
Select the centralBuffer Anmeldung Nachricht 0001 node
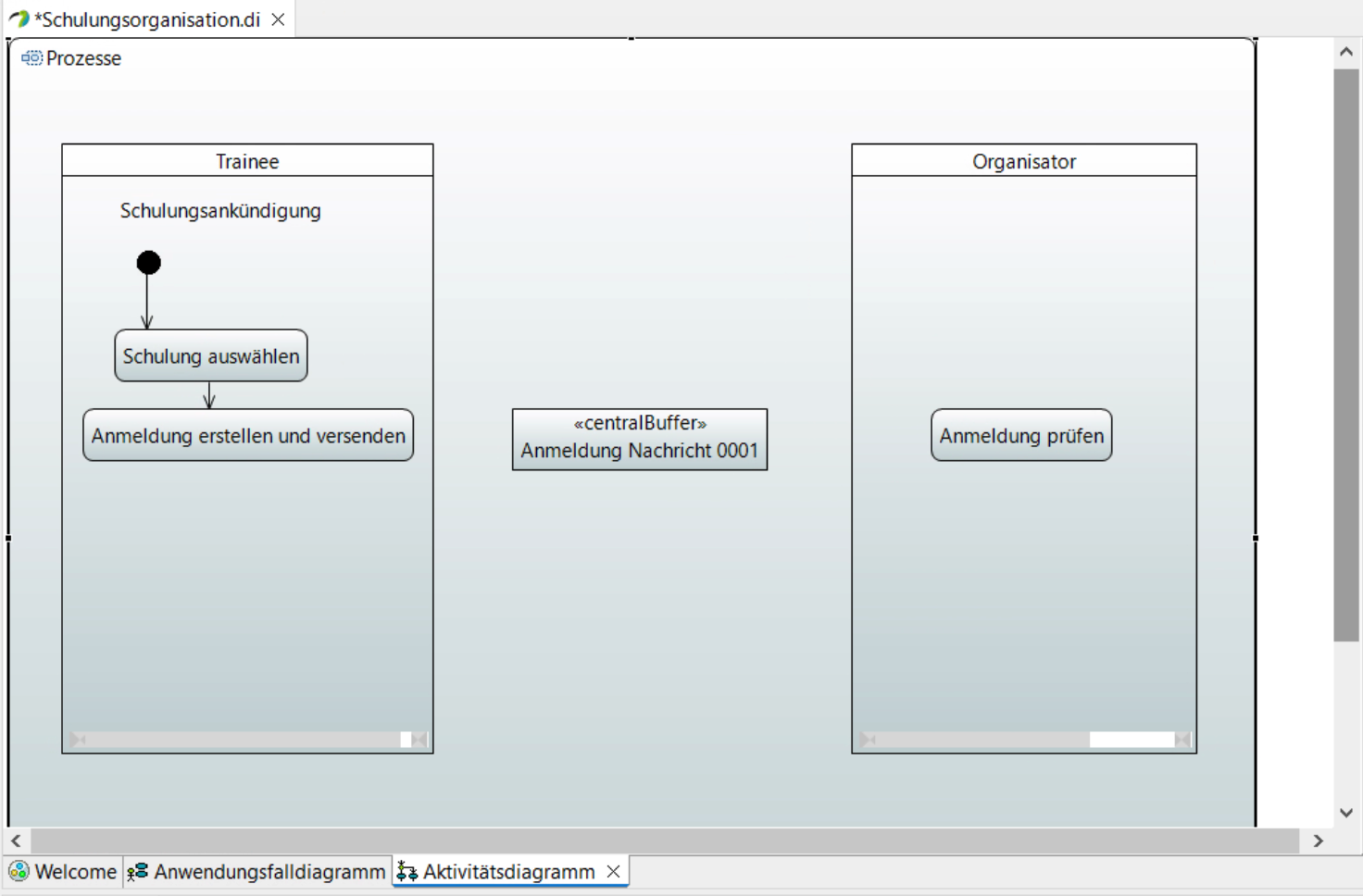(640, 440)
